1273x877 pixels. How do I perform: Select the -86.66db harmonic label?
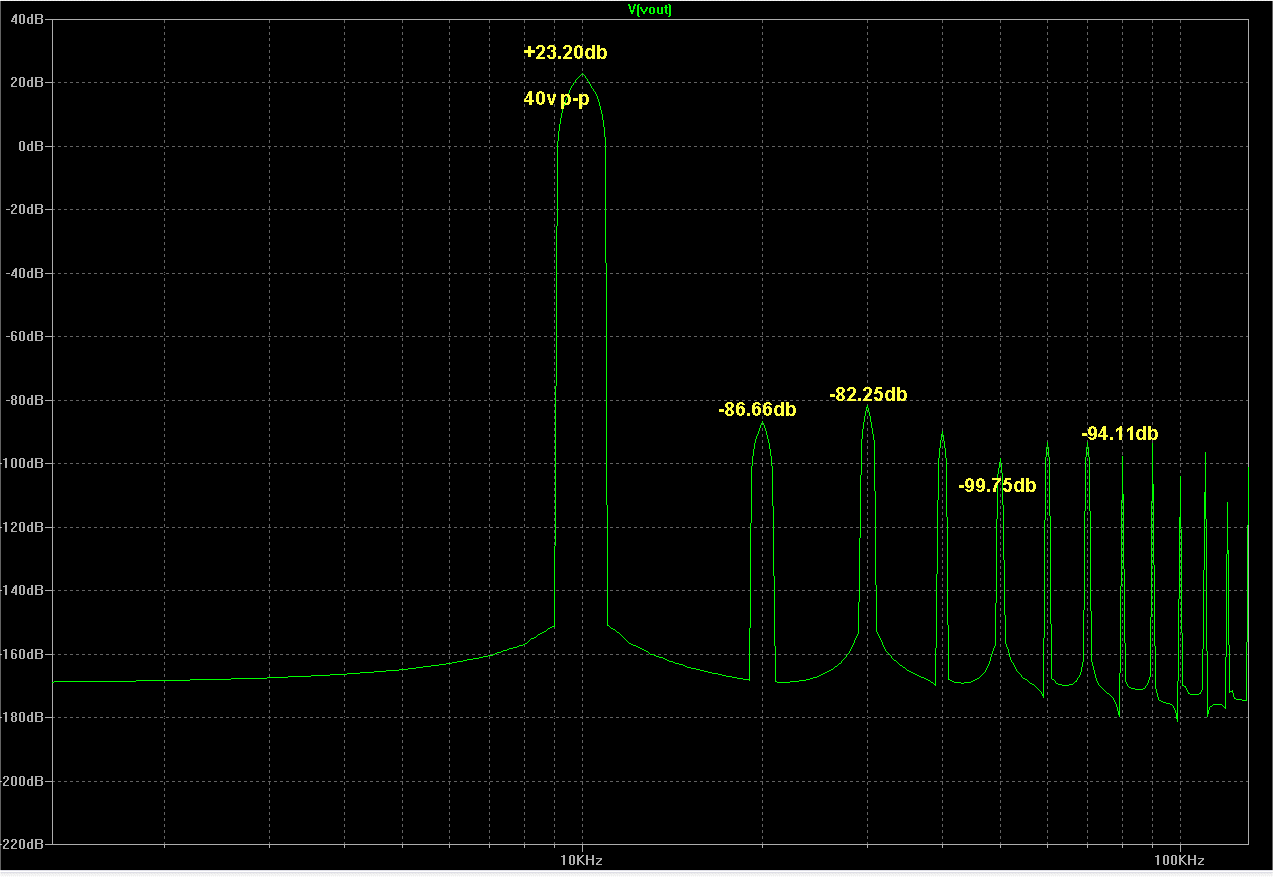[757, 409]
